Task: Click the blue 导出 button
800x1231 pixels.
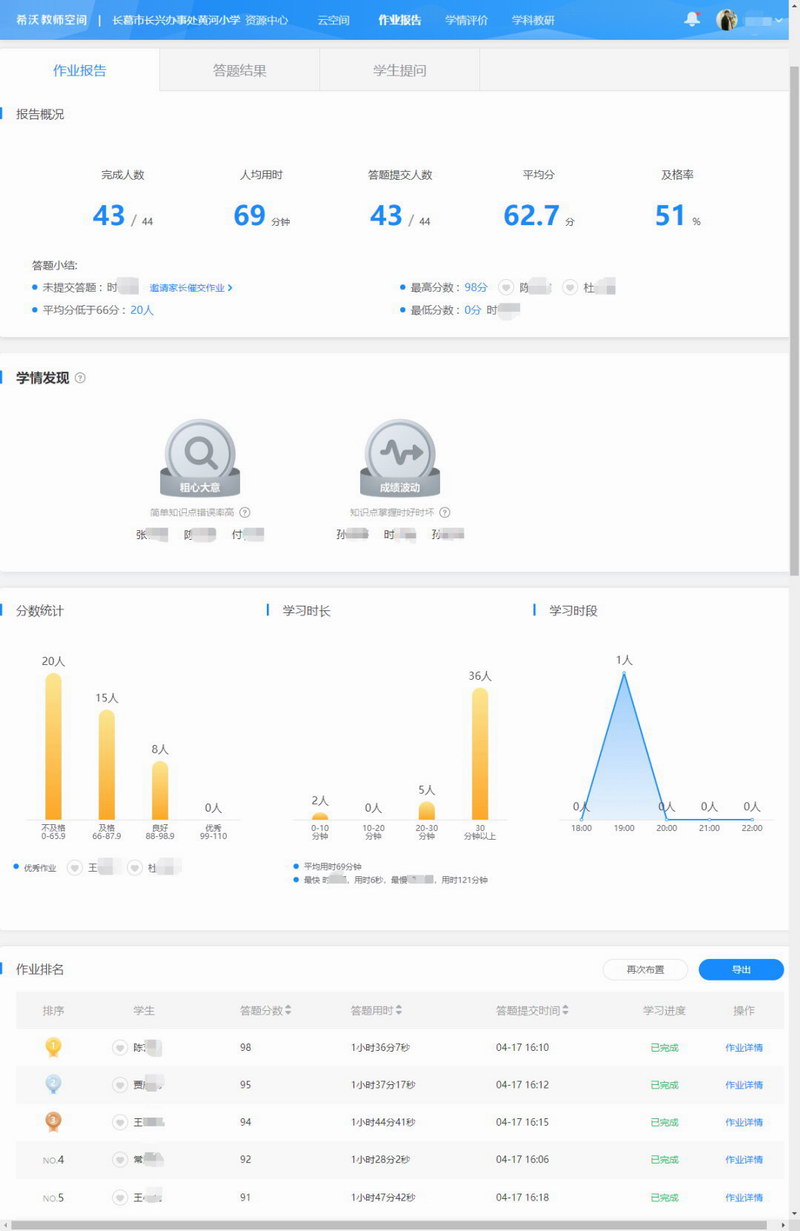Action: click(x=740, y=969)
